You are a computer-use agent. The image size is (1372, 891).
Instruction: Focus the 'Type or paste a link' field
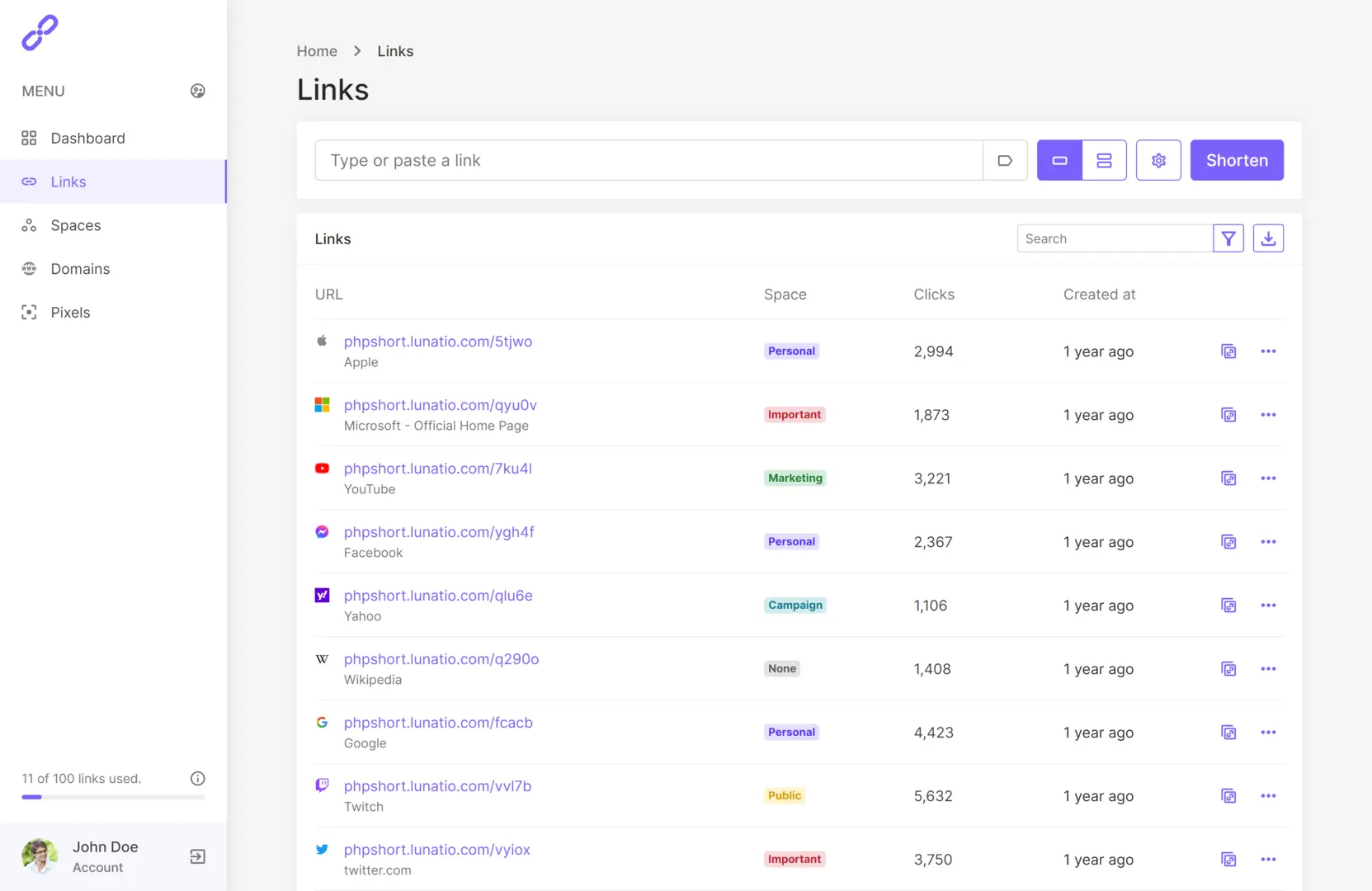pyautogui.click(x=648, y=160)
